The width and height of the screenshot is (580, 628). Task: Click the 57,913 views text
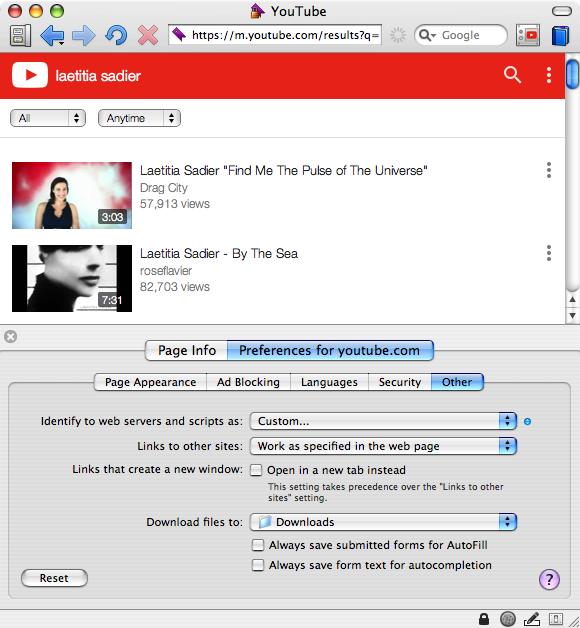point(175,204)
